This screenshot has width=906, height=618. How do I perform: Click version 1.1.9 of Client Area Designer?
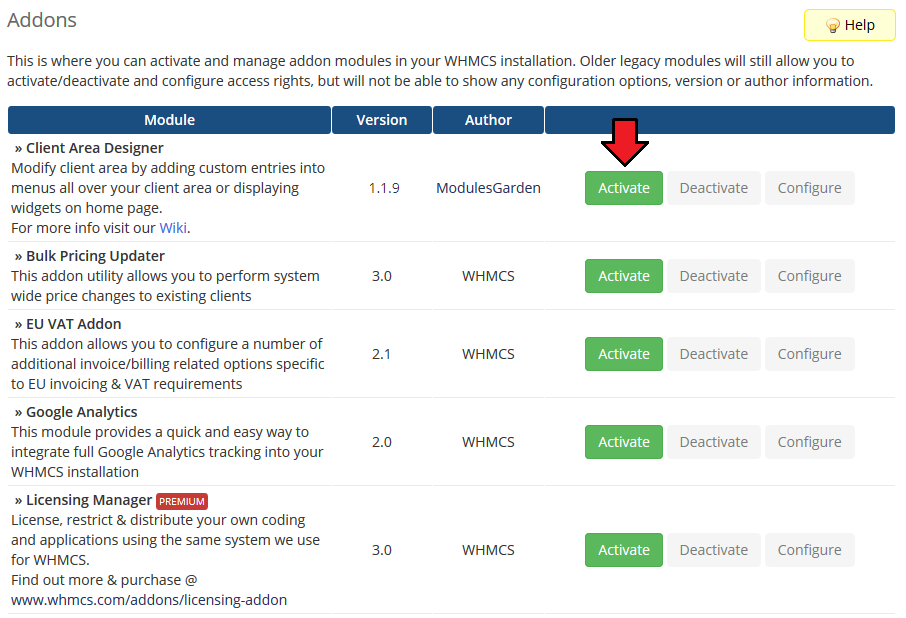pos(384,188)
